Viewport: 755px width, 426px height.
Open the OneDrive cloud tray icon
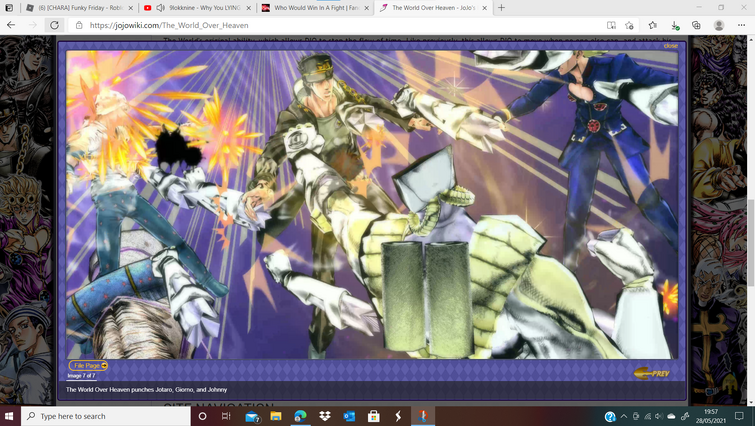[x=671, y=416]
